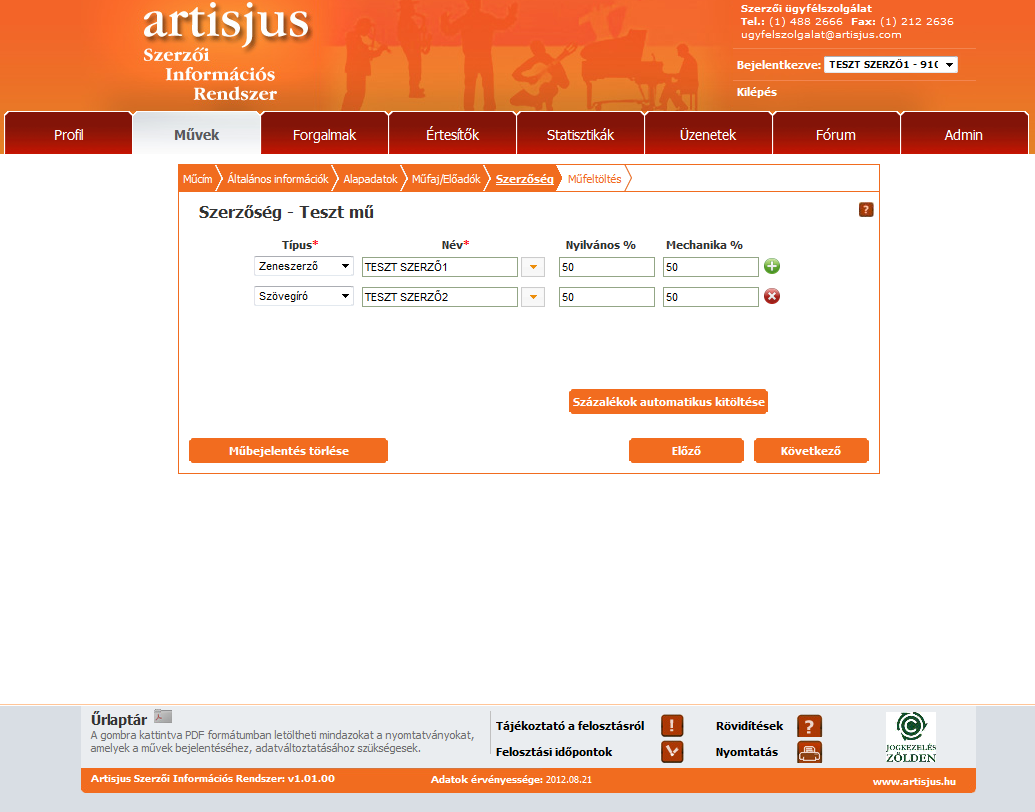The width and height of the screenshot is (1035, 812).
Task: Click the Nyomtatás printer icon
Action: click(x=809, y=752)
